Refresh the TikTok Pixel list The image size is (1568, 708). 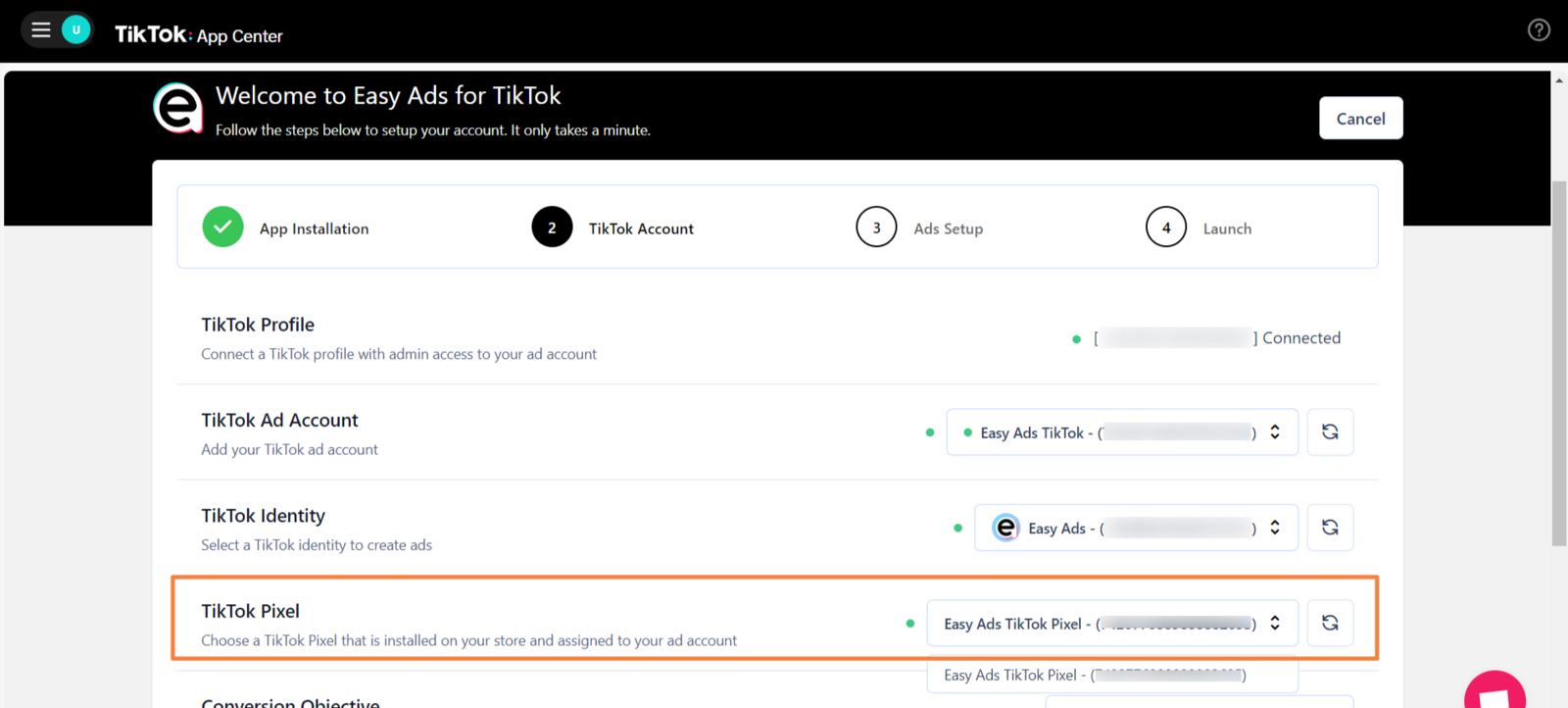[1330, 624]
